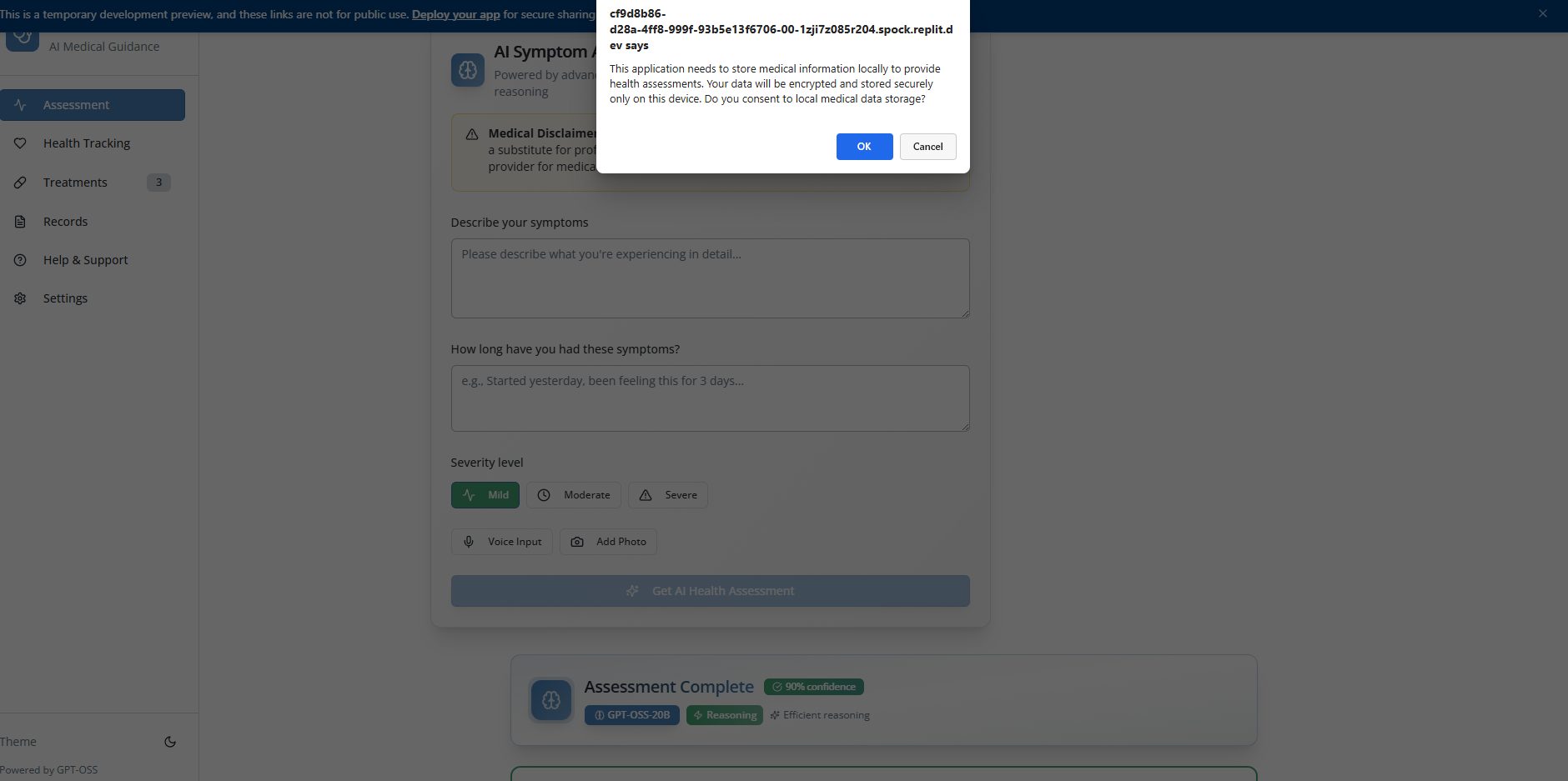Dismiss the development preview banner

1543,13
